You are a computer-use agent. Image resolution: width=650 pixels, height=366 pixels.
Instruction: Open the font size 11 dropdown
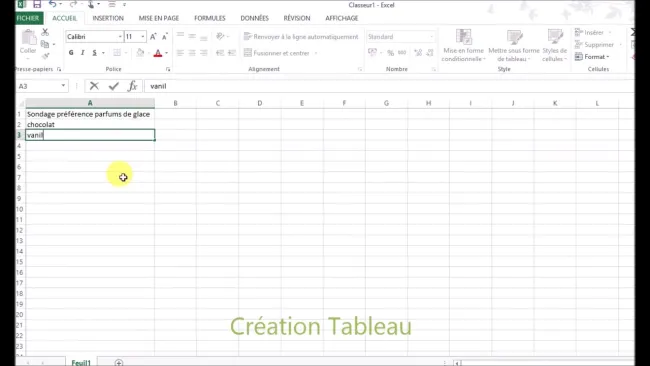pyautogui.click(x=143, y=37)
